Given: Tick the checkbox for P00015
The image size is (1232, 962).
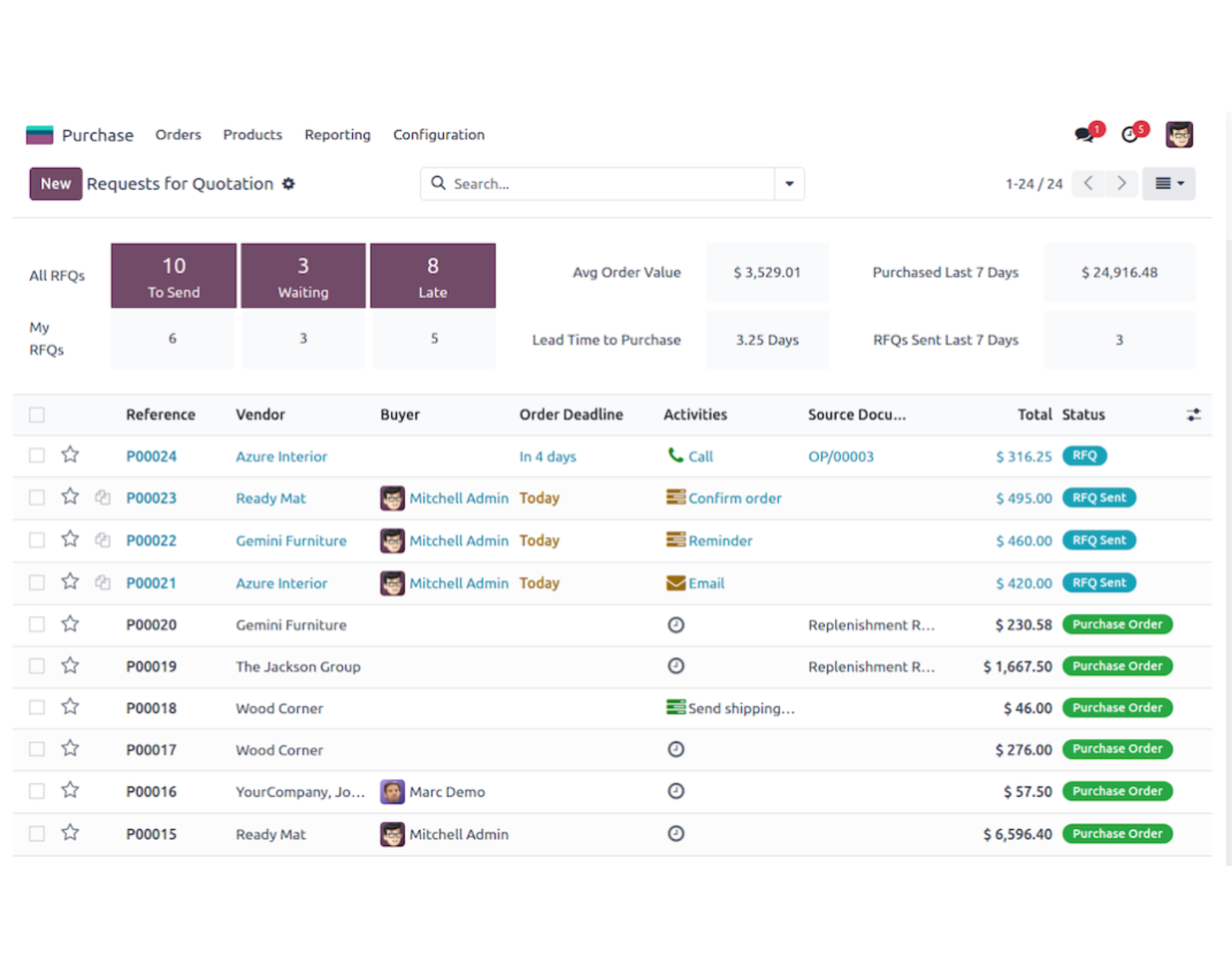Looking at the screenshot, I should click(x=37, y=834).
